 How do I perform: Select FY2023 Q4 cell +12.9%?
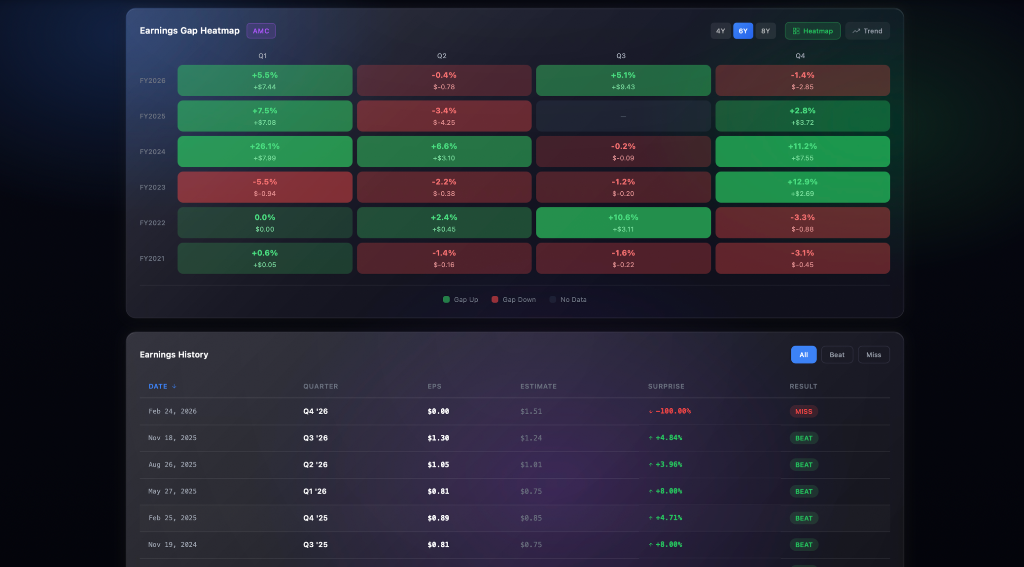point(803,187)
